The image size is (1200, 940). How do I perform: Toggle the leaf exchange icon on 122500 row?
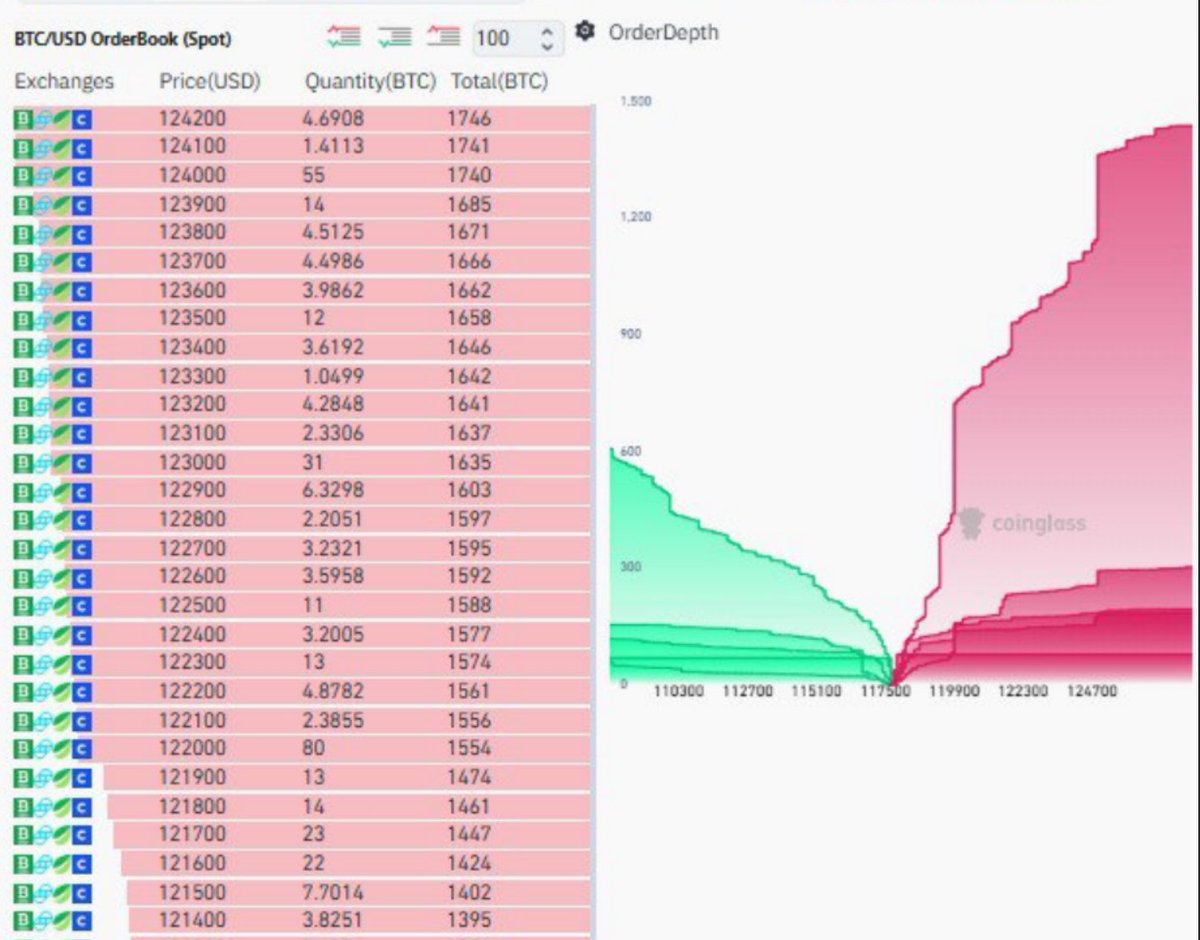62,605
